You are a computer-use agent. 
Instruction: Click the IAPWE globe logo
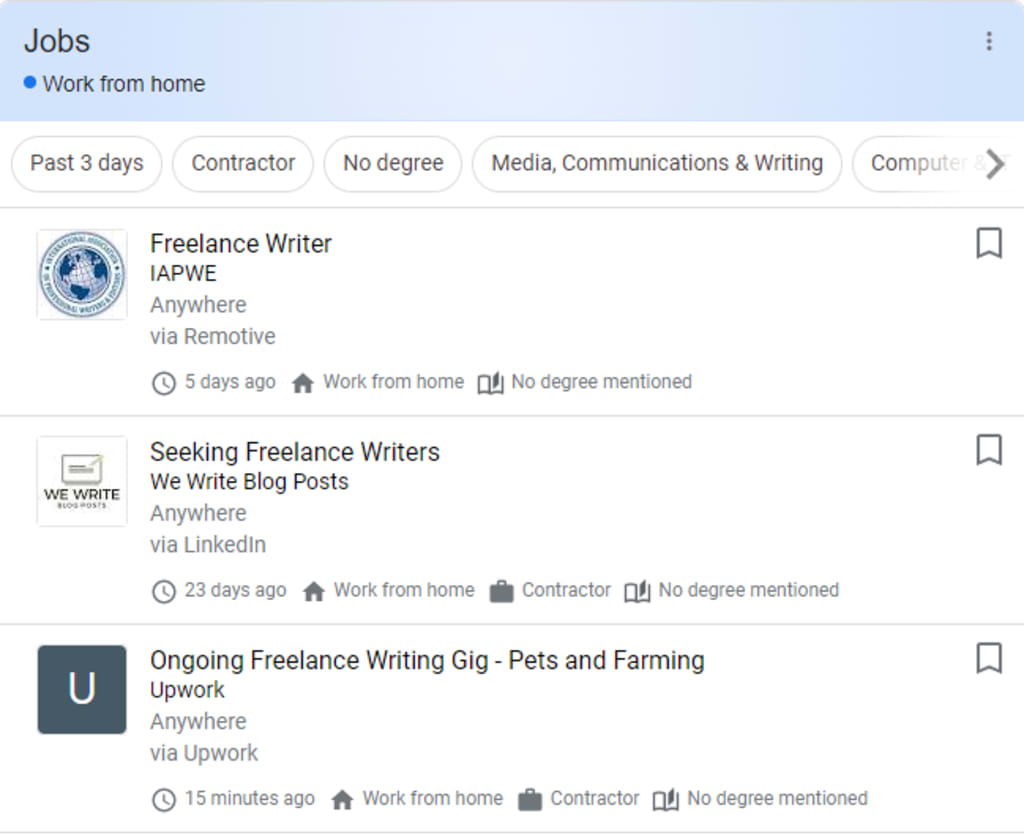pyautogui.click(x=82, y=274)
